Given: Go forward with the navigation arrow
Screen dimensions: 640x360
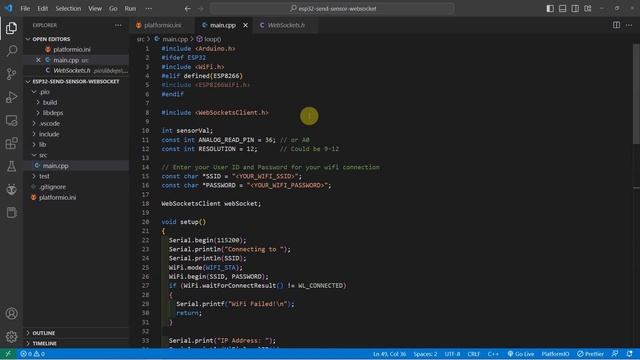Looking at the screenshot, I should (200, 9).
